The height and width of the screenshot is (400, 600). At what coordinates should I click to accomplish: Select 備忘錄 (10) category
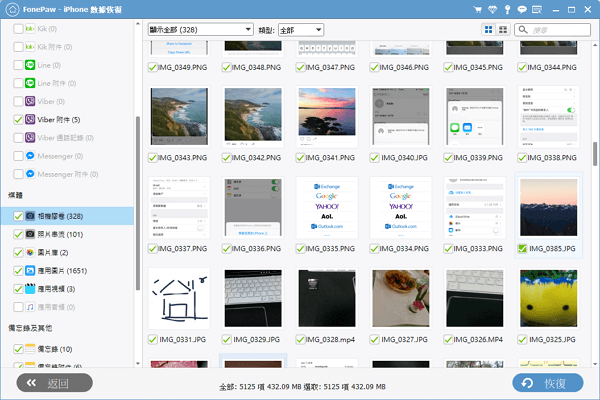coord(67,349)
